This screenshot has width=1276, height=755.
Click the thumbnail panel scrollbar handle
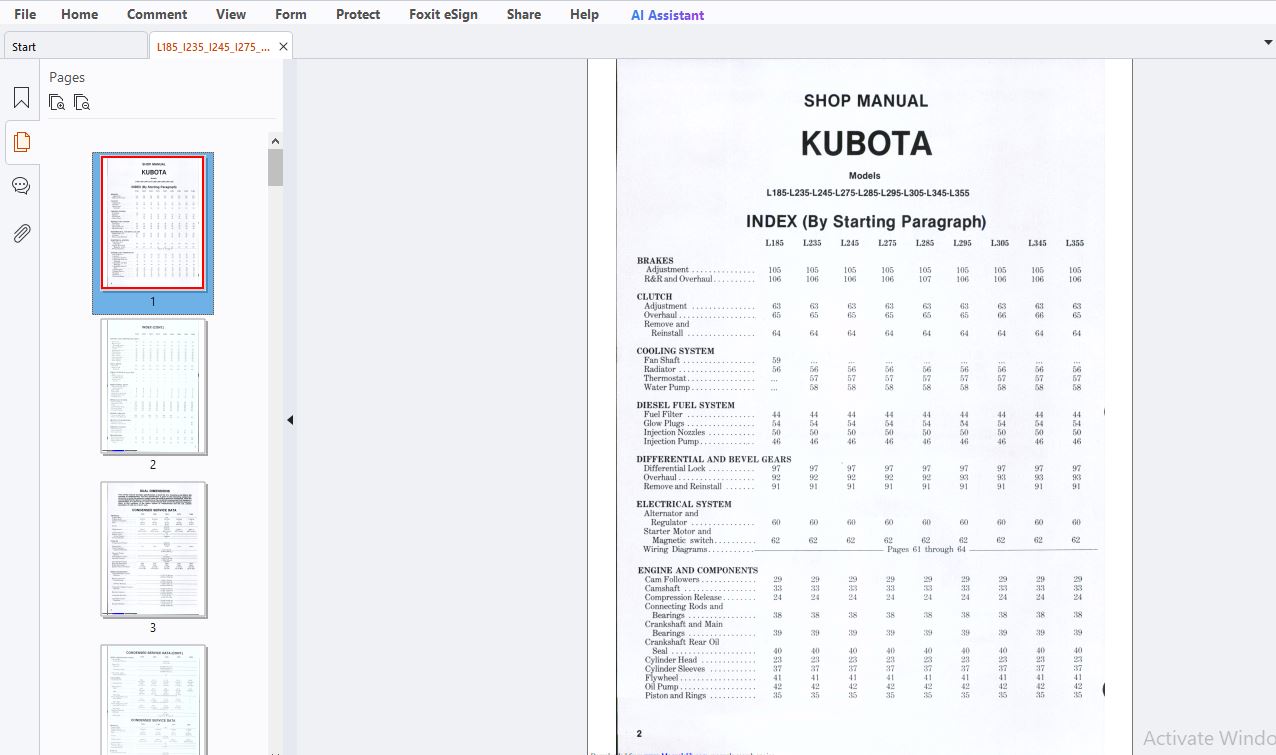click(275, 167)
